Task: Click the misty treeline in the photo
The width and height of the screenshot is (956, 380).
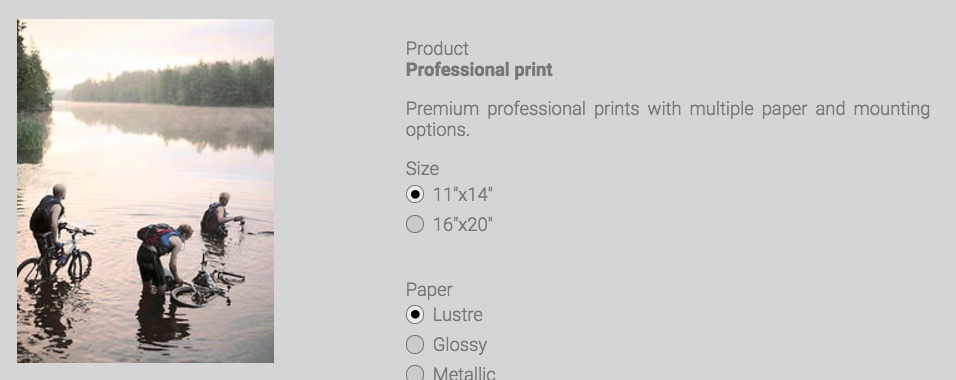Action: [x=172, y=84]
